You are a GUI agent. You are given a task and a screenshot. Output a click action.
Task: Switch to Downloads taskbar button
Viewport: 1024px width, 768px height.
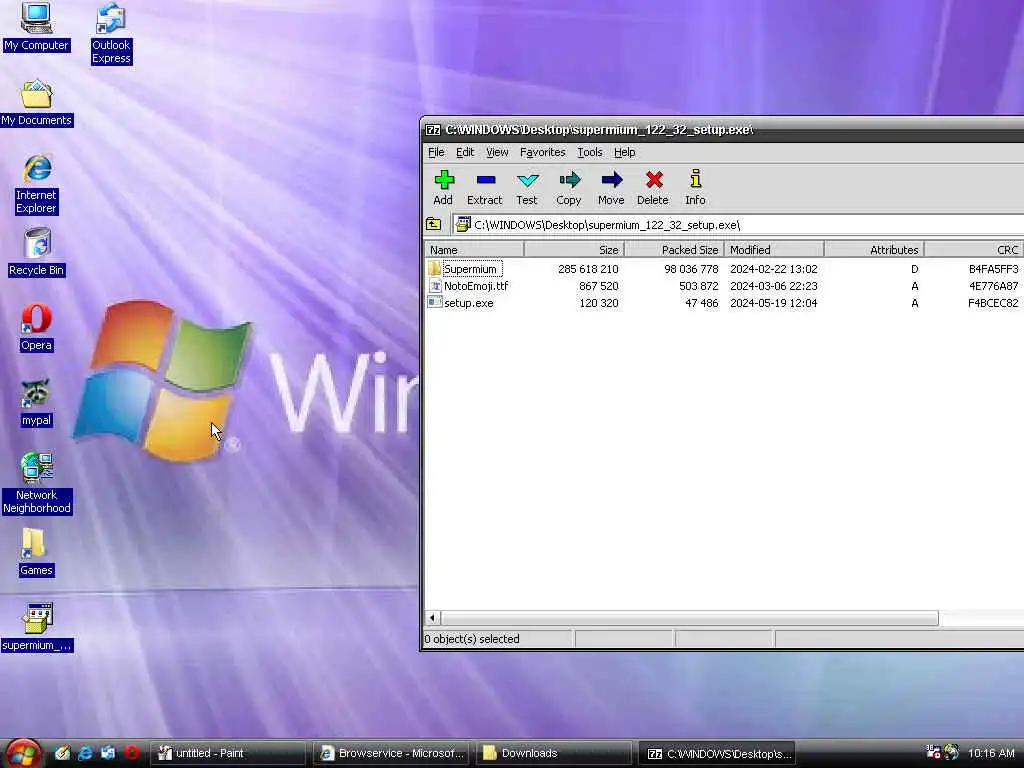click(553, 754)
